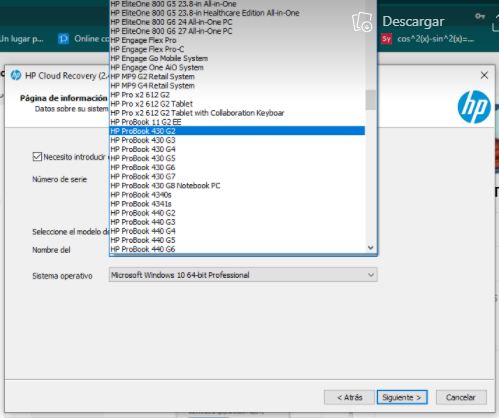Select HP EliteOne 800 G6 27 All-in-One PC
The image size is (499, 418).
pos(237,31)
